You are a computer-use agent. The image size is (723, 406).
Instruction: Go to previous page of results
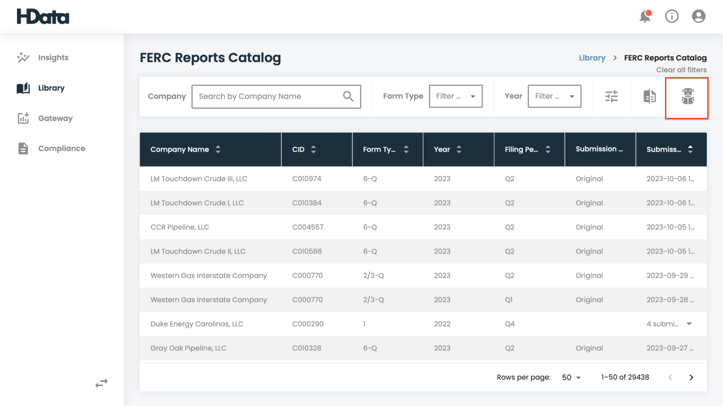(670, 377)
